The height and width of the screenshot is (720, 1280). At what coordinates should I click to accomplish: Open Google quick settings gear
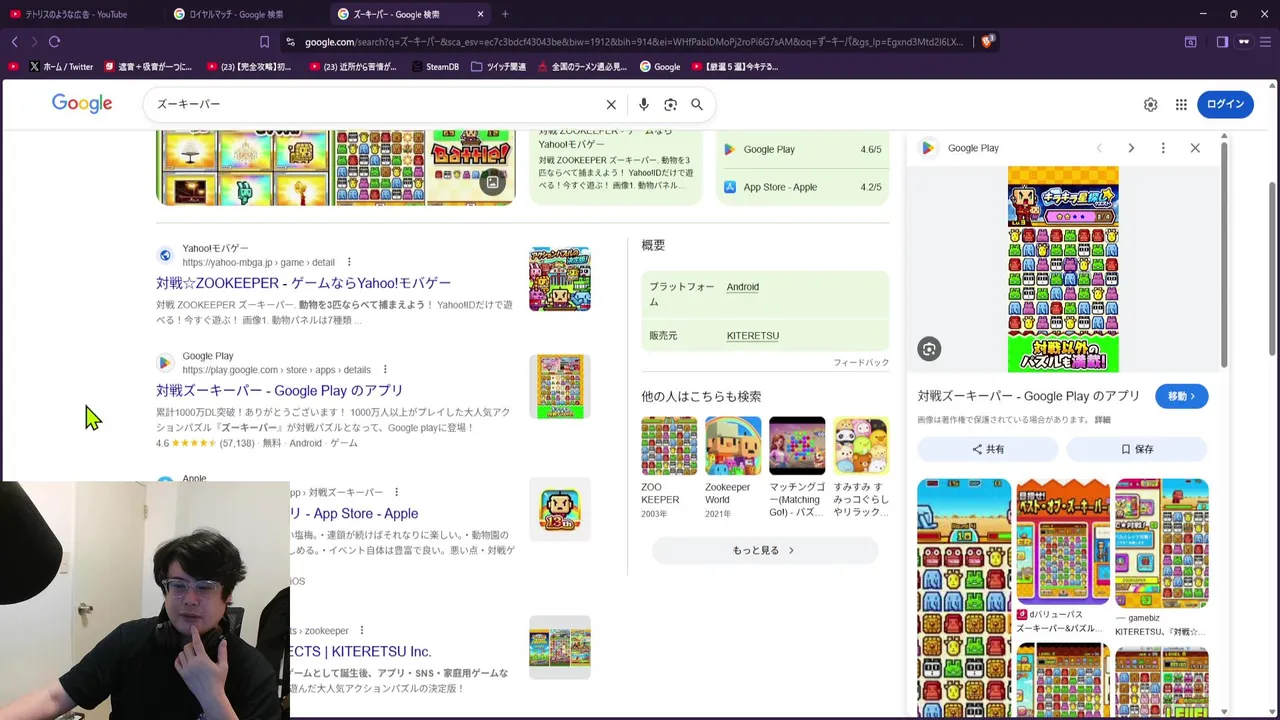point(1150,105)
